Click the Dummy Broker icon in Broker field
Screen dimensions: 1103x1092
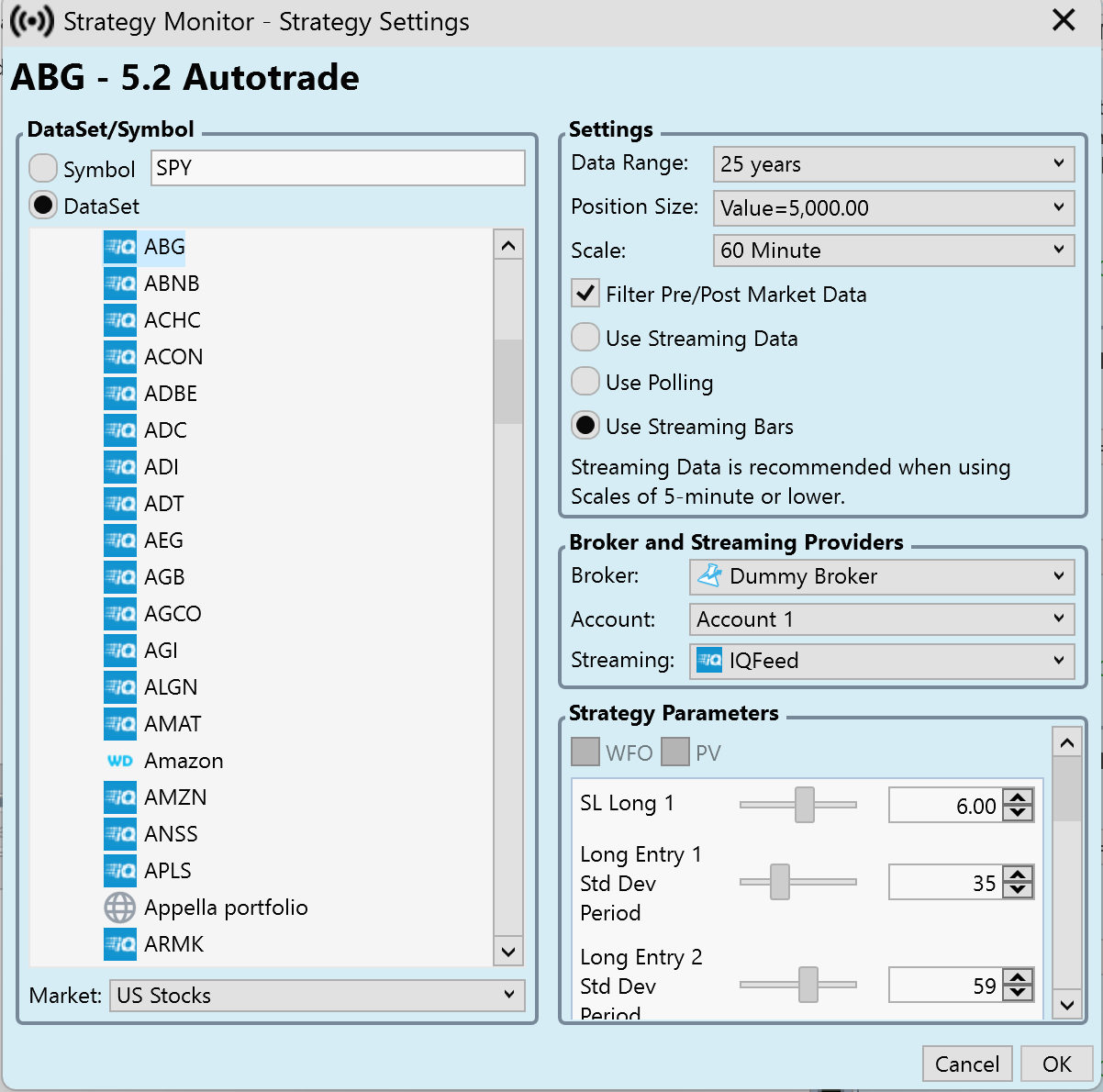[709, 576]
